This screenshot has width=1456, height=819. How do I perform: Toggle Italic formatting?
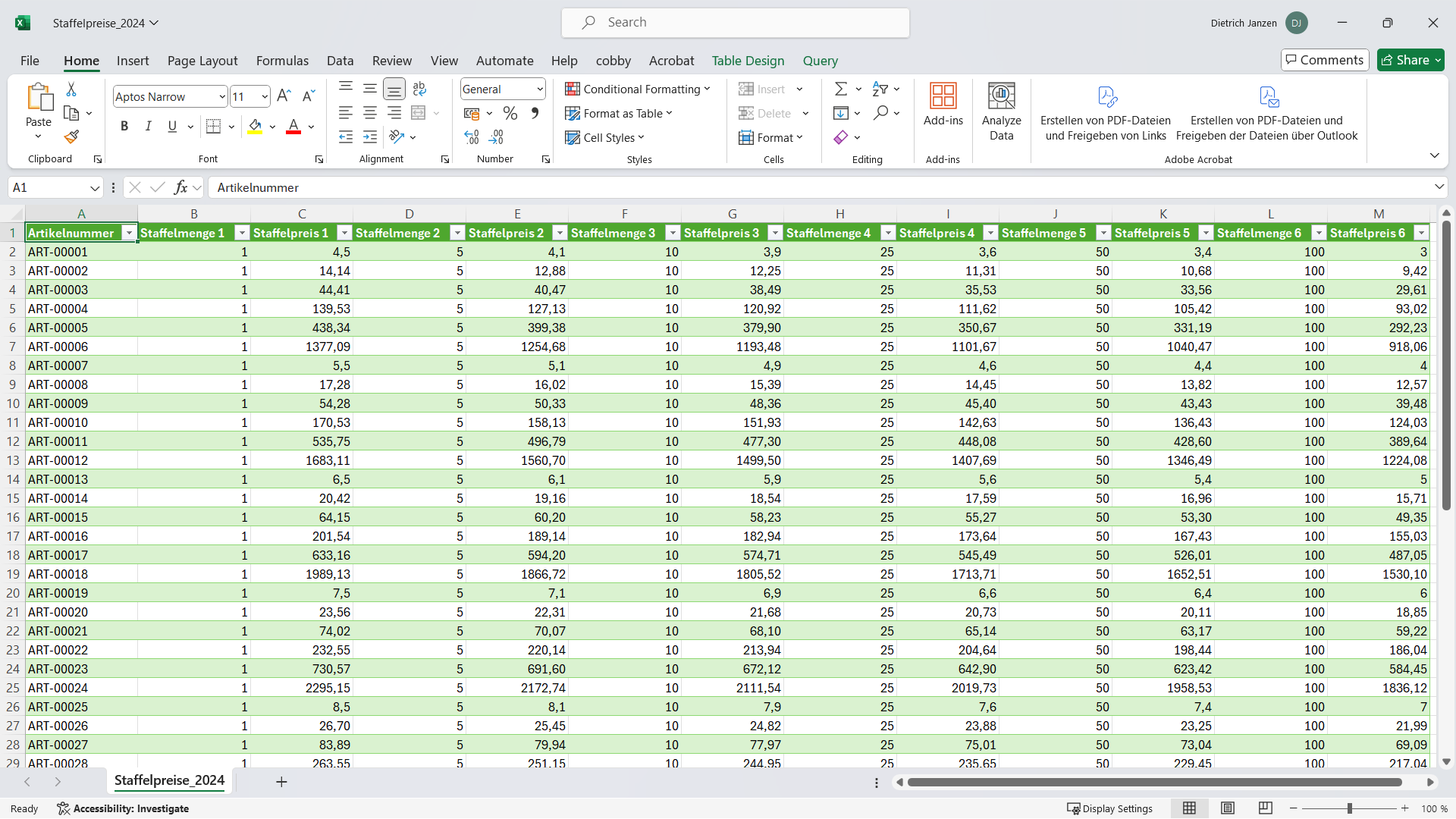(149, 127)
